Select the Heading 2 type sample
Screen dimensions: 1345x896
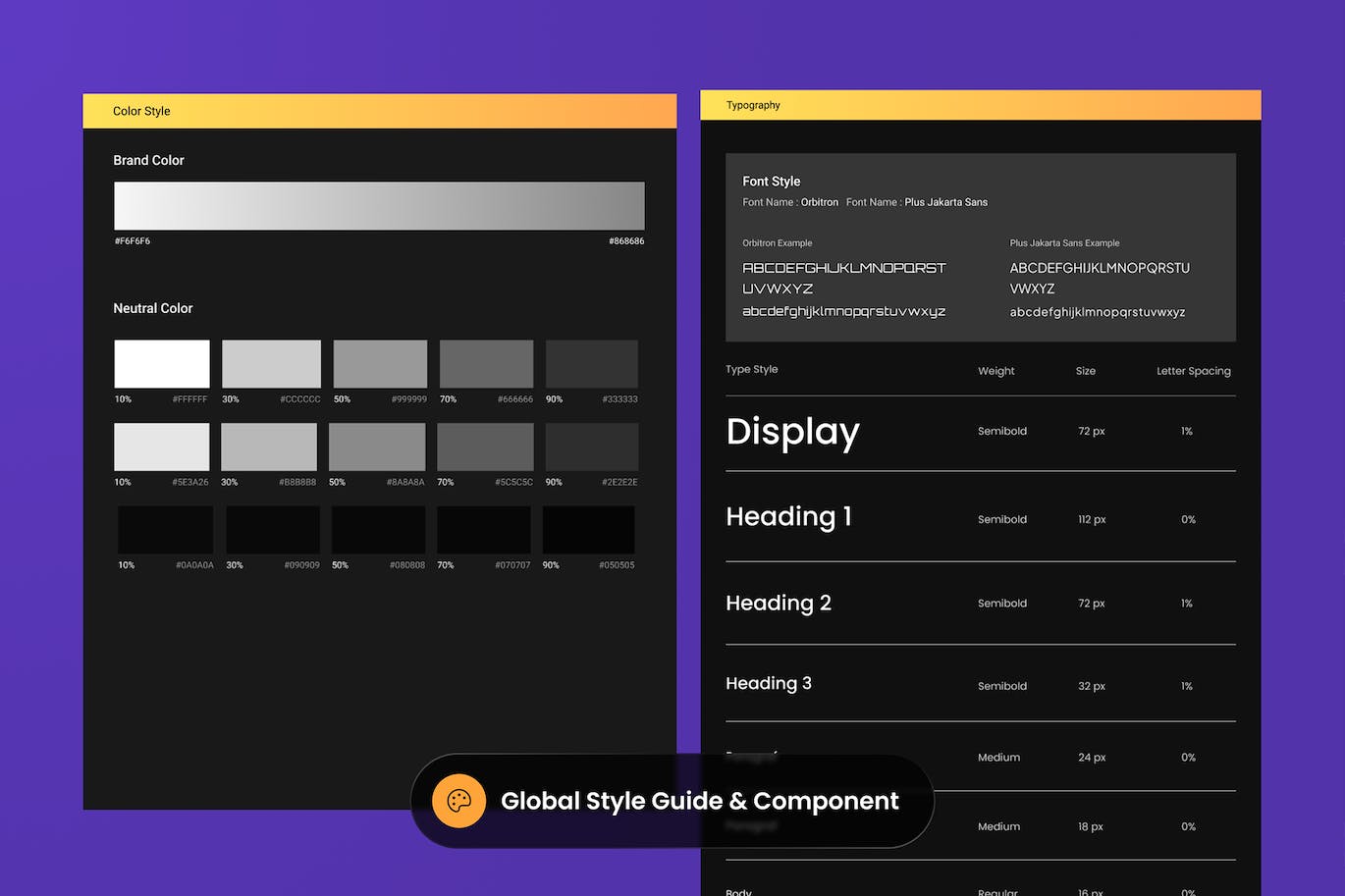[x=778, y=603]
